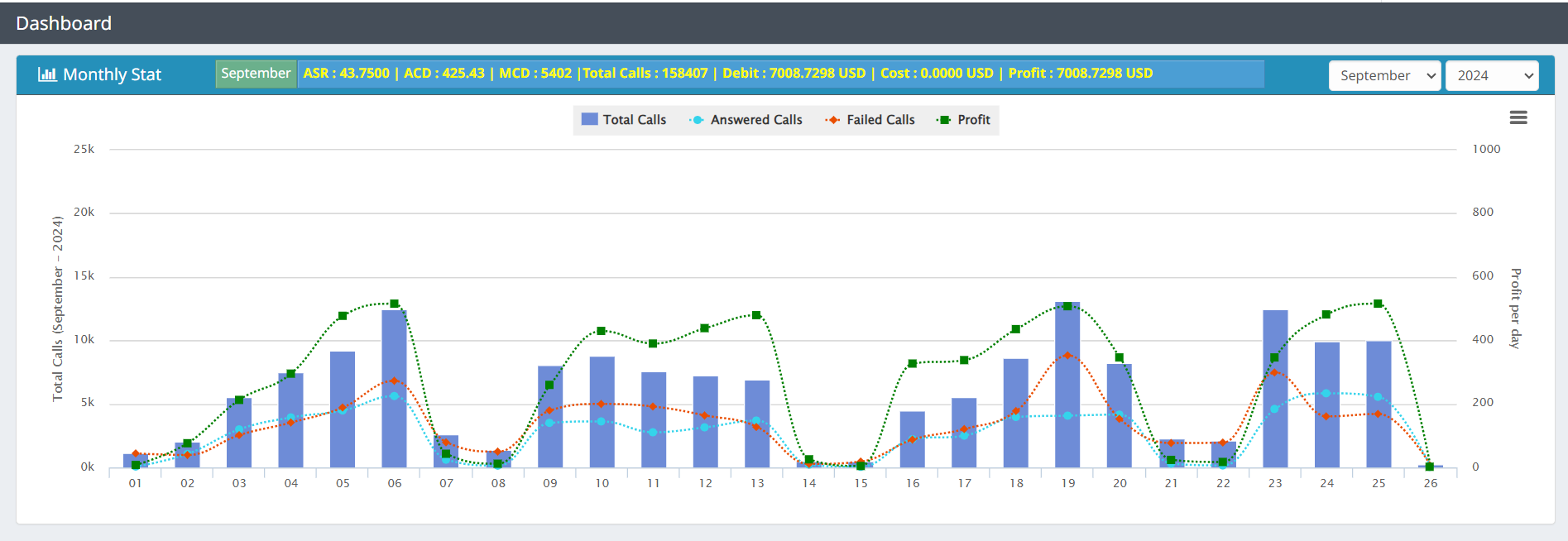Click the Debit : 7008.7298 USD statistic
The height and width of the screenshot is (541, 1568).
pos(794,73)
